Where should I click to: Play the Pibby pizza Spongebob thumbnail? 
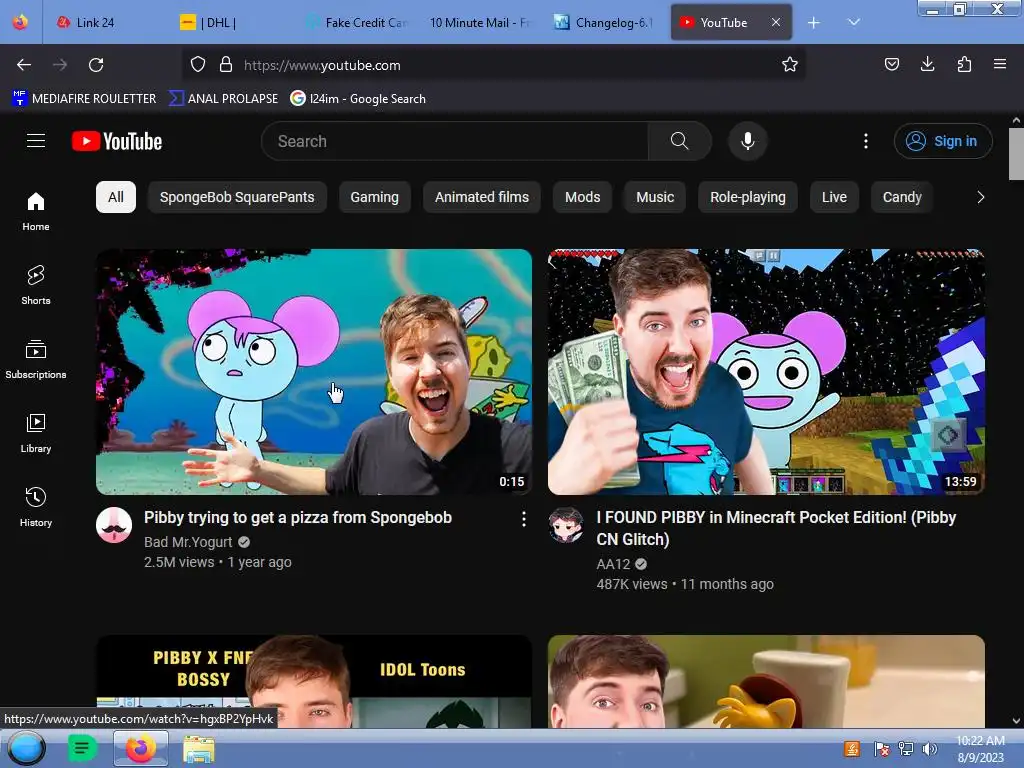pyautogui.click(x=314, y=372)
